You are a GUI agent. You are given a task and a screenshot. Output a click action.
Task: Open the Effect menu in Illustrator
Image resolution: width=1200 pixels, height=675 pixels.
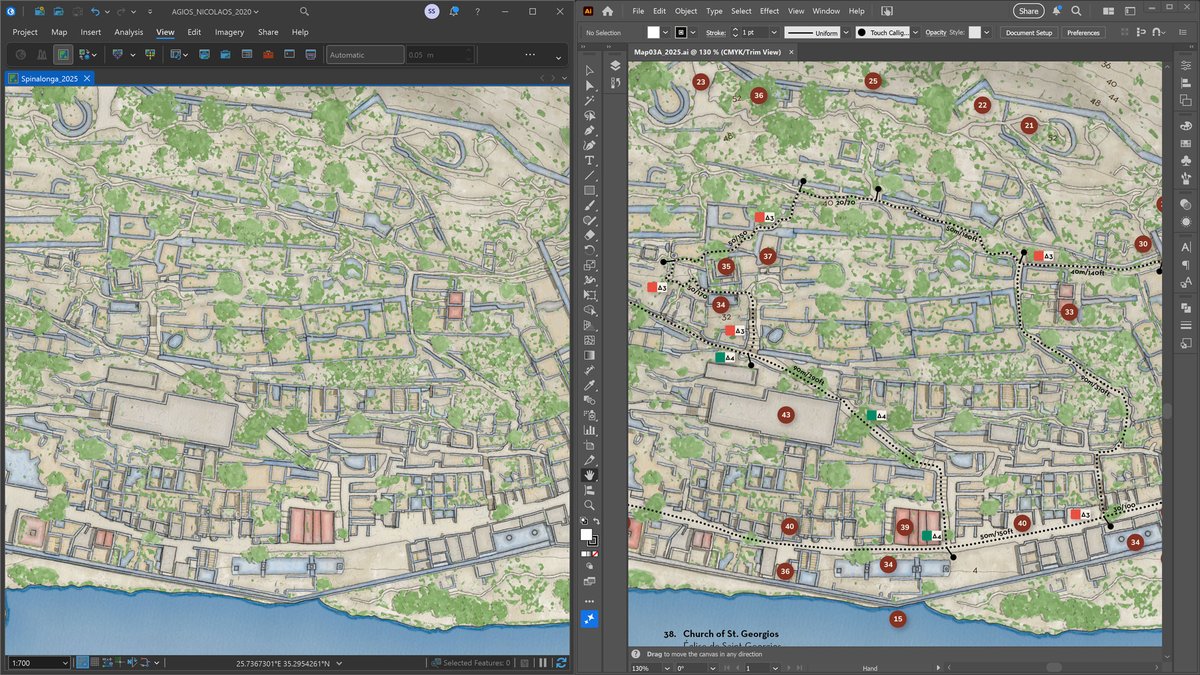pos(769,11)
